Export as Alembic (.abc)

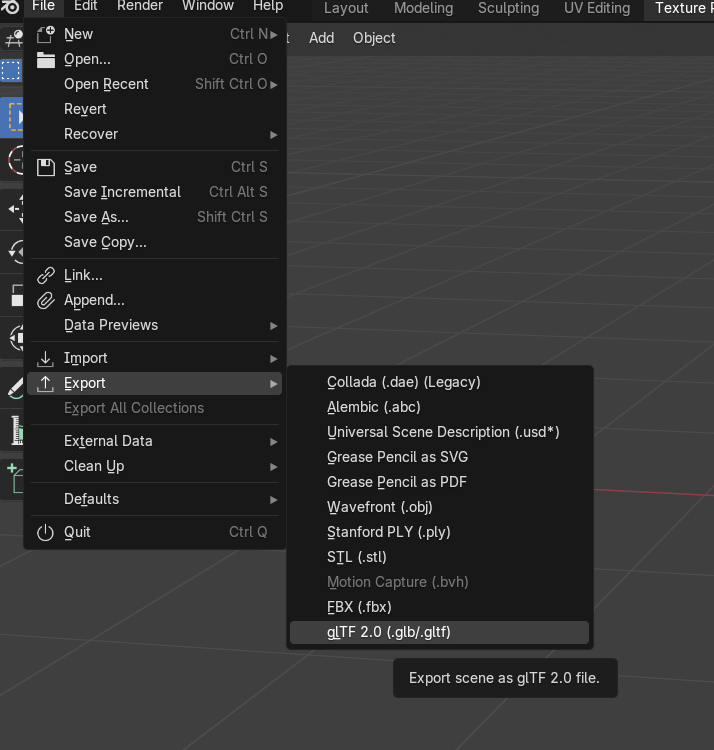pos(439,407)
